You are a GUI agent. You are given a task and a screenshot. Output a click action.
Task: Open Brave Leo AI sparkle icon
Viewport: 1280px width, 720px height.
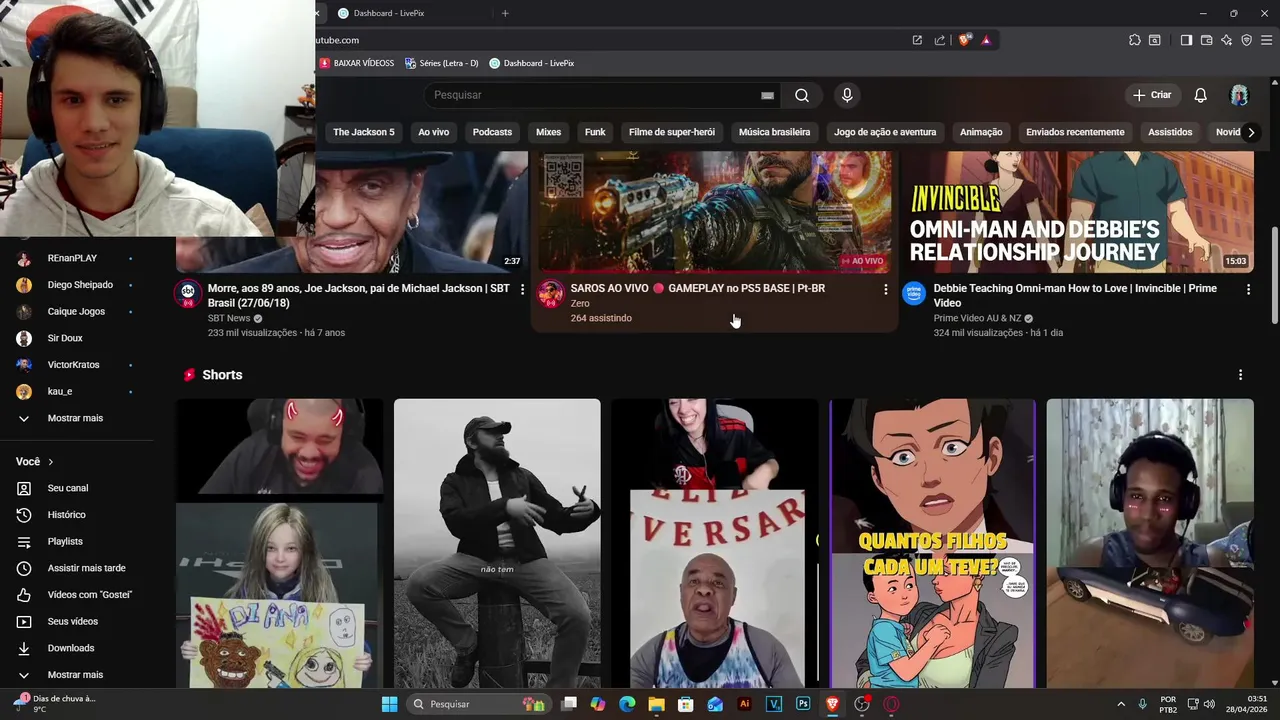[1226, 40]
